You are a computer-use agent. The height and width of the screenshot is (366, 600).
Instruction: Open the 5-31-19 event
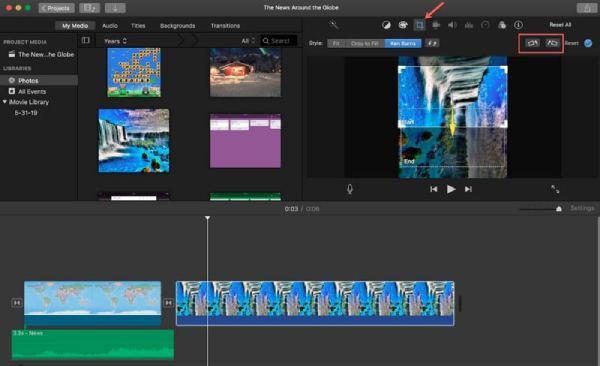pyautogui.click(x=26, y=113)
